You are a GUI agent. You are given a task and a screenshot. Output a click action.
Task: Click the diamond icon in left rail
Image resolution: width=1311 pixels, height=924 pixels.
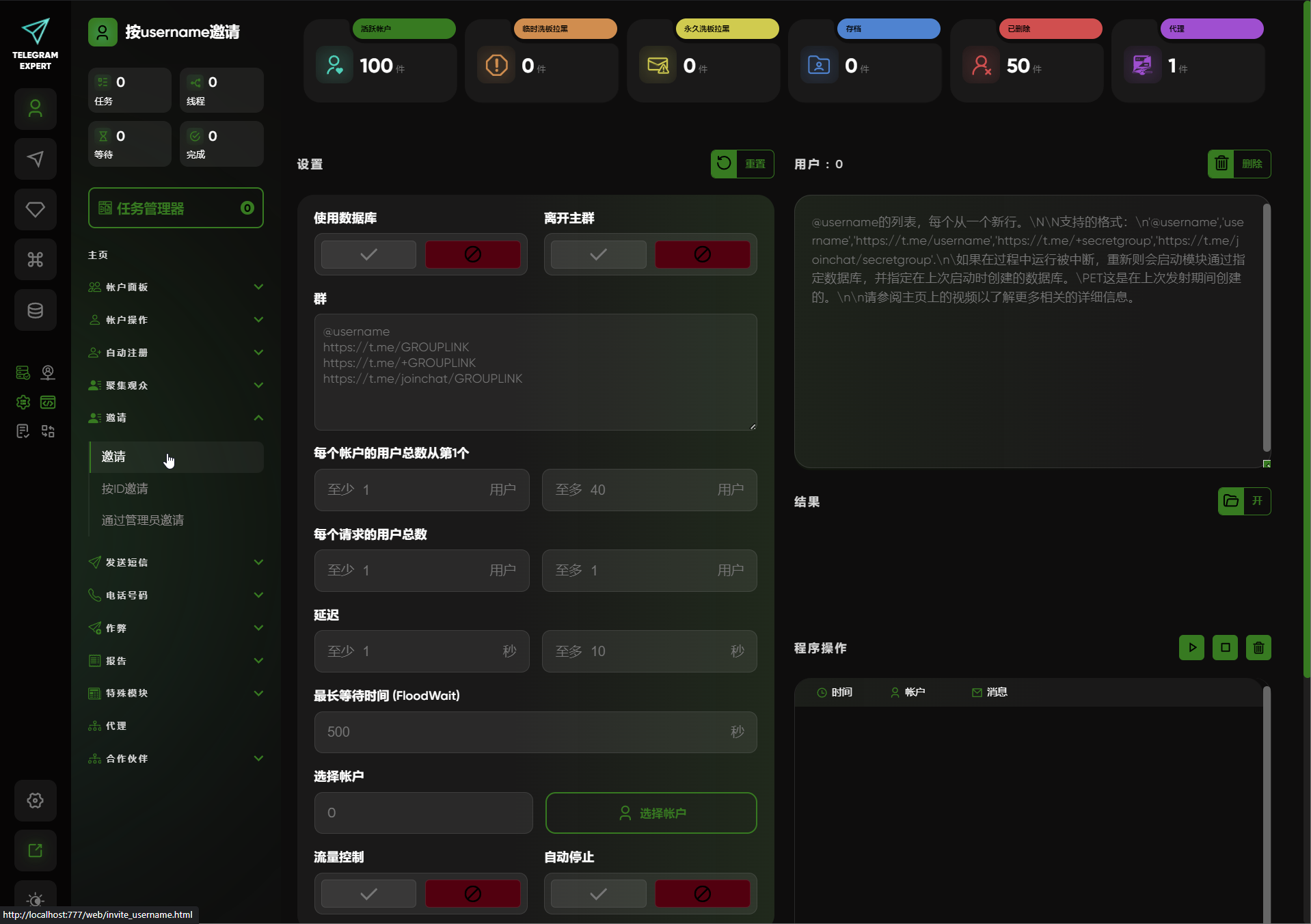[36, 209]
